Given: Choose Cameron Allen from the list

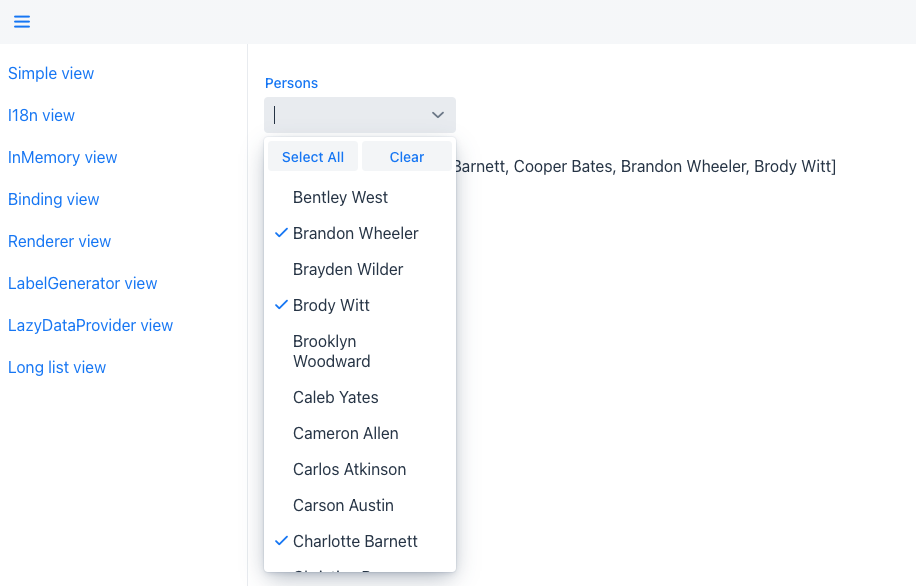Looking at the screenshot, I should [x=345, y=433].
